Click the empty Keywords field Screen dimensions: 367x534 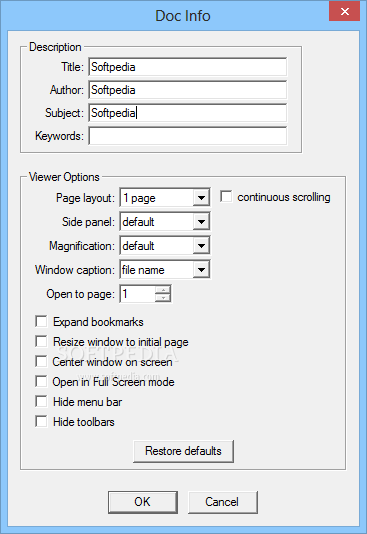pyautogui.click(x=188, y=136)
